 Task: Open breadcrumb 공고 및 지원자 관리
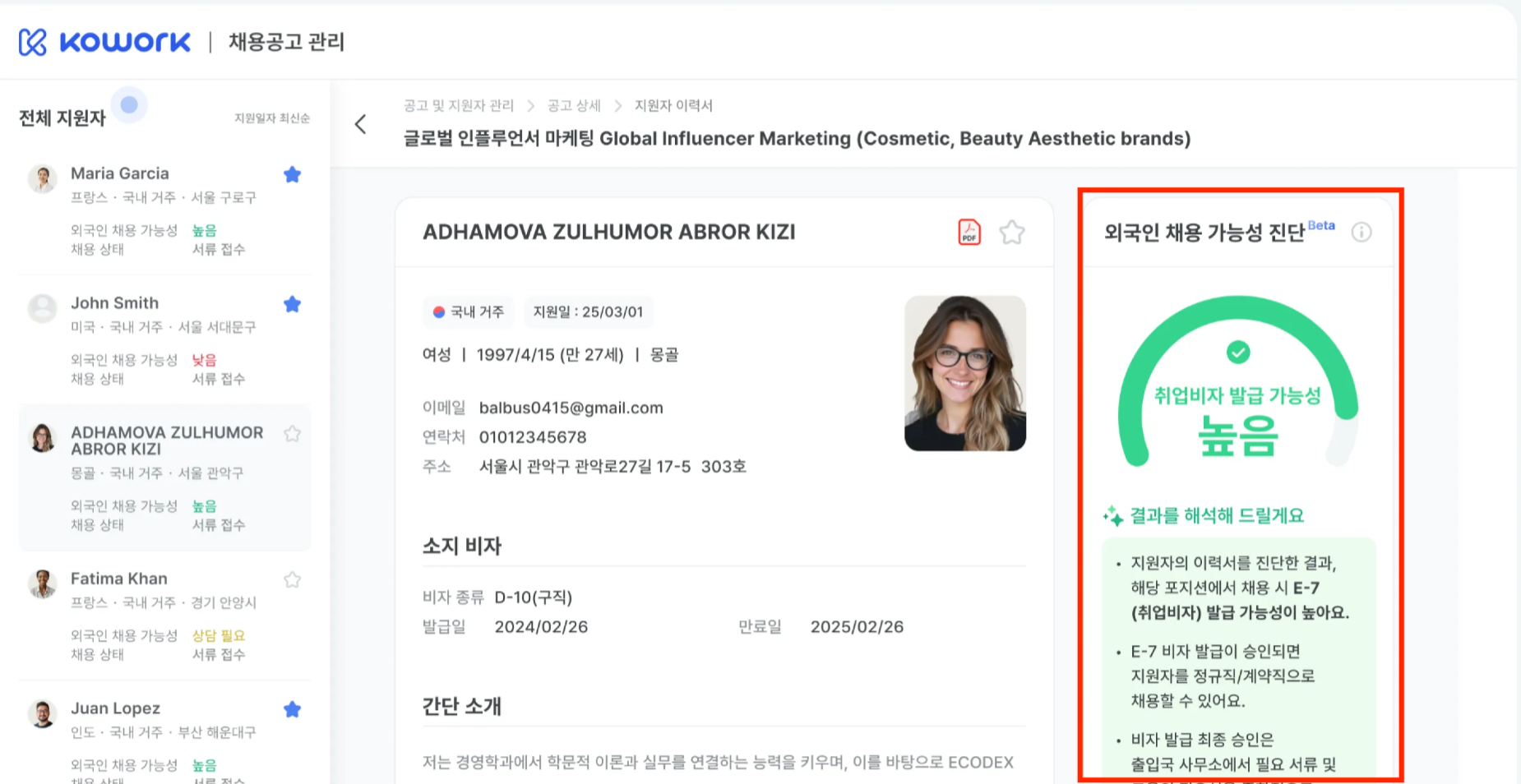458,105
